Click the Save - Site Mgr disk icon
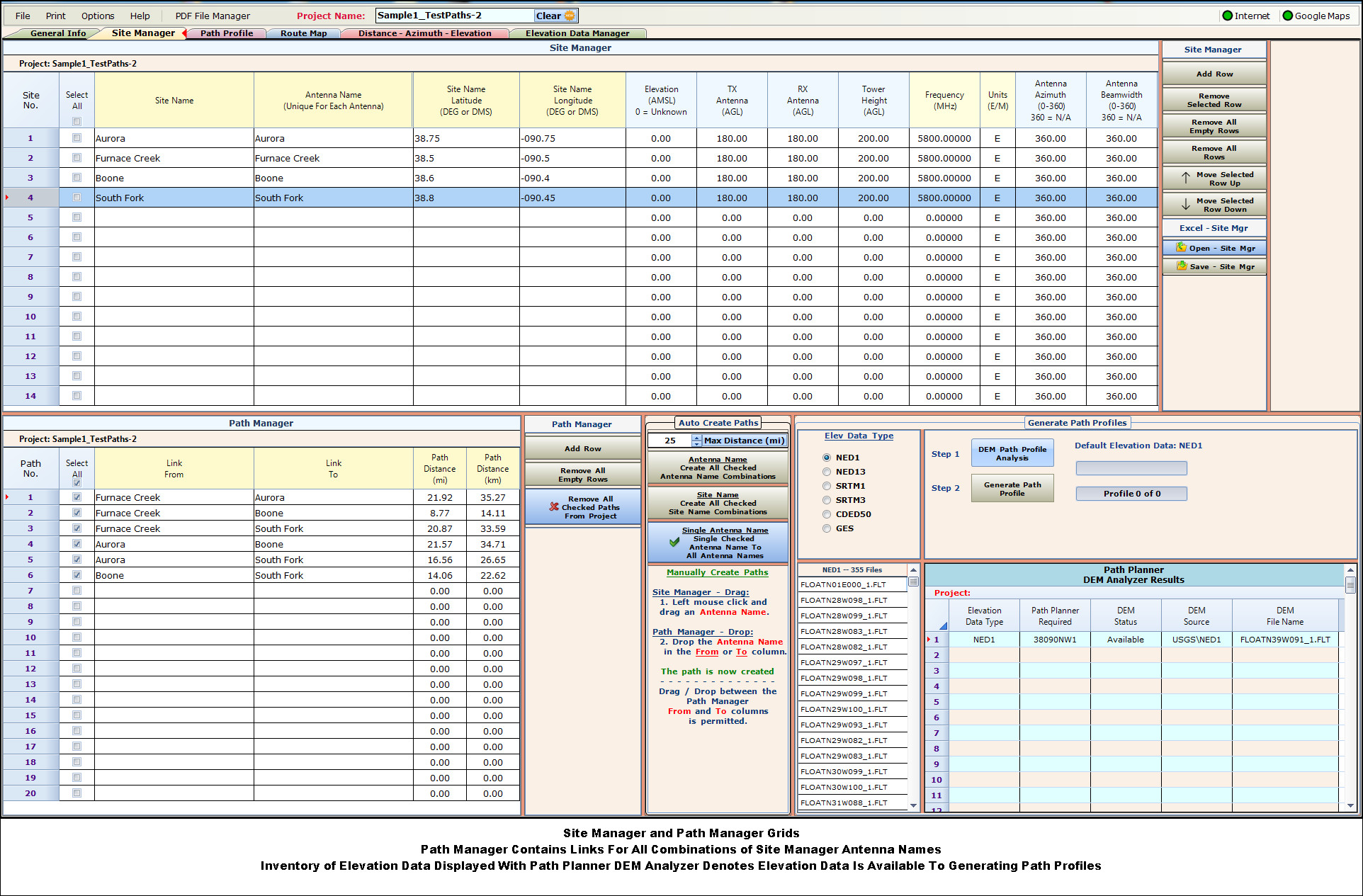Viewport: 1363px width, 896px height. coord(1181,266)
